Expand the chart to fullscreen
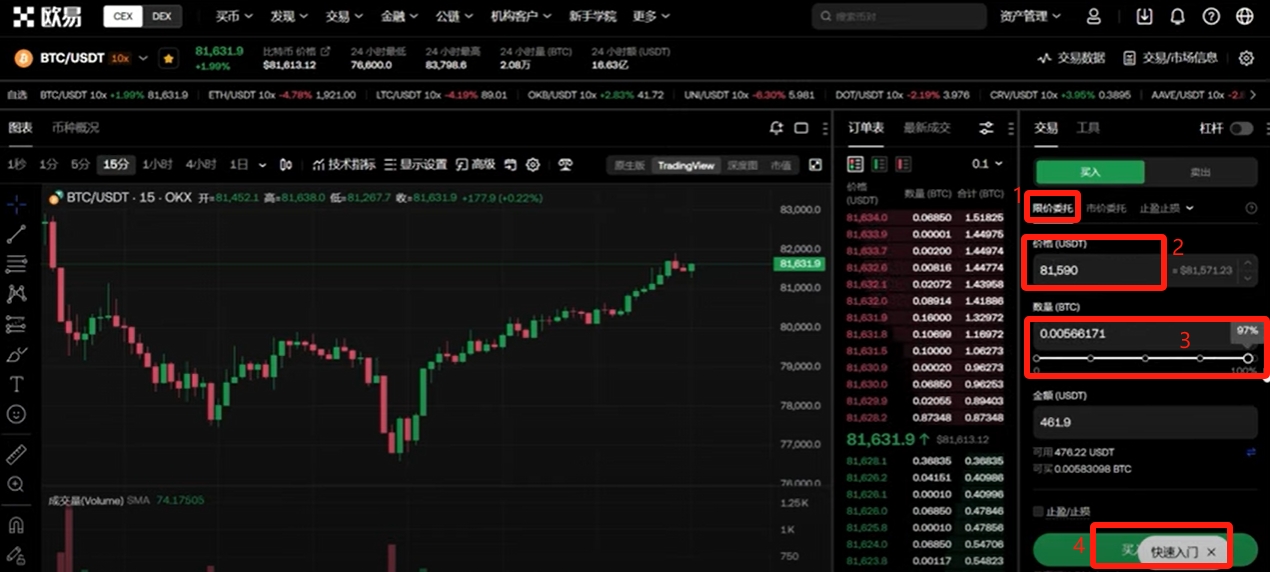Screen dimensions: 1270x572 click(815, 165)
